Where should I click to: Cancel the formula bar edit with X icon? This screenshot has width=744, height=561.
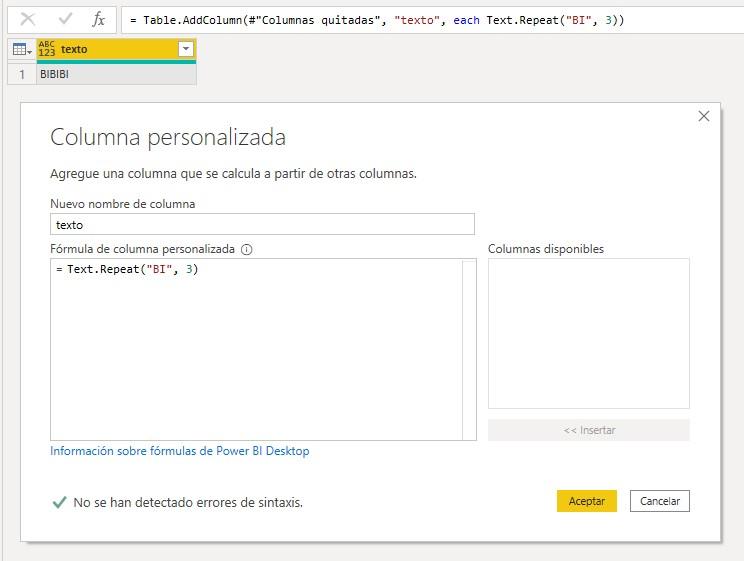pyautogui.click(x=28, y=19)
